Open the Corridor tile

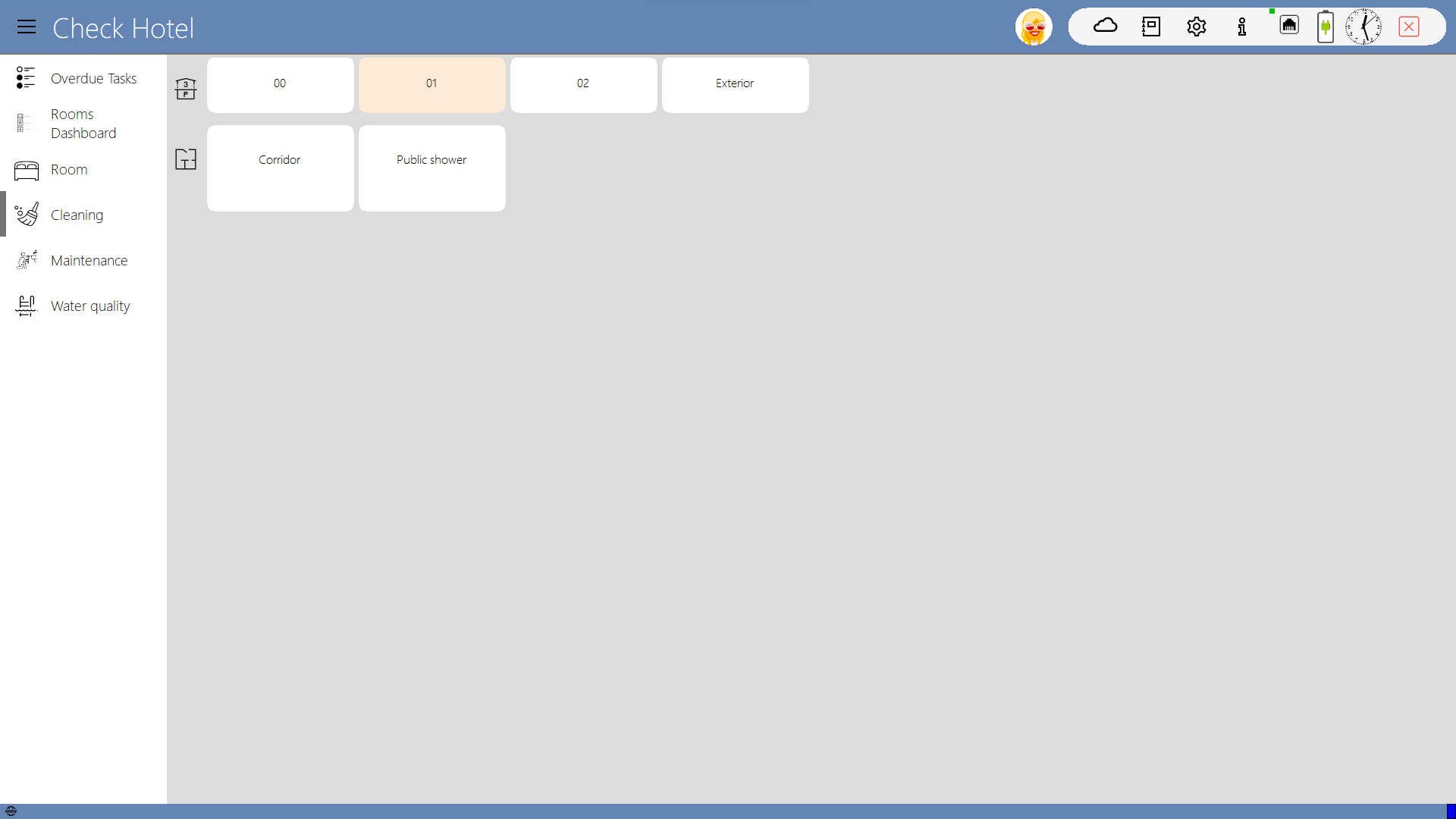[280, 168]
